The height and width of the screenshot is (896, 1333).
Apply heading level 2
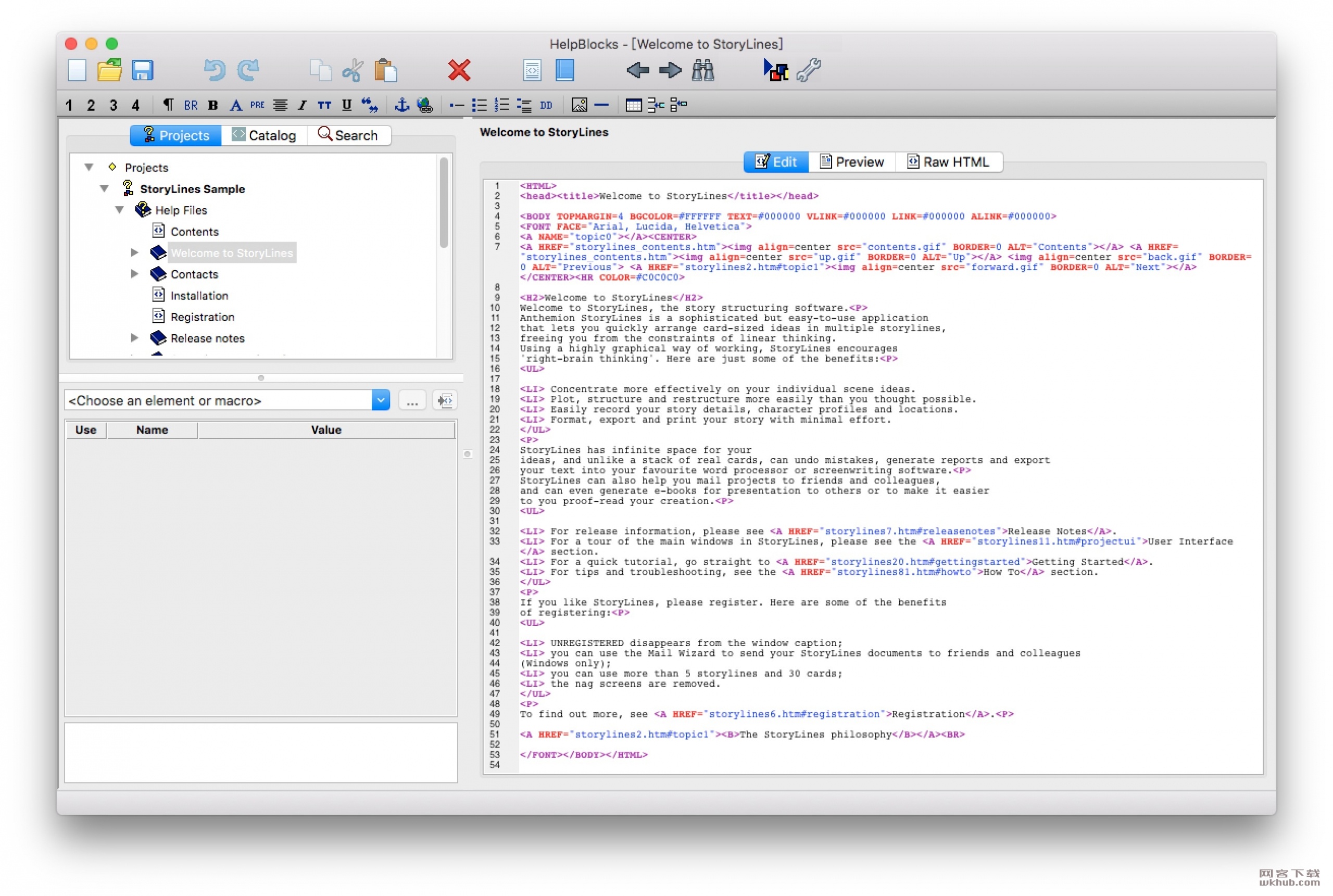91,105
